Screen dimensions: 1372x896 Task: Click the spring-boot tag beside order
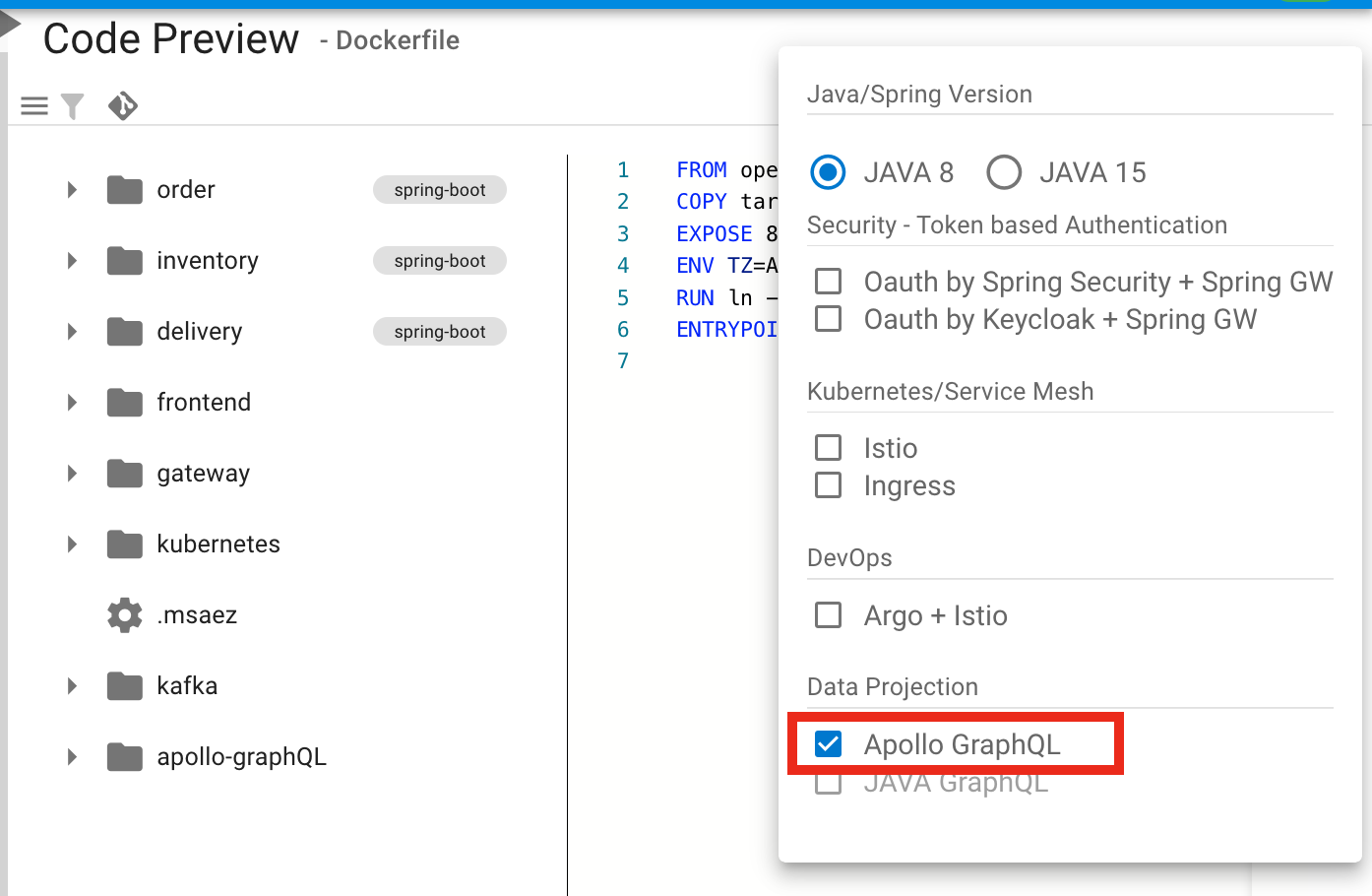(440, 190)
